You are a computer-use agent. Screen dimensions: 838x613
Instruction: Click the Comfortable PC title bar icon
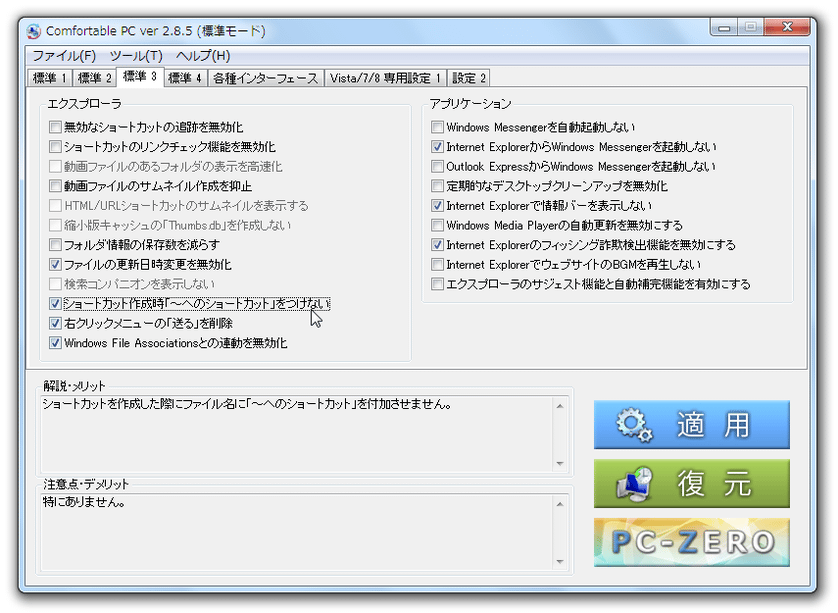(33, 31)
